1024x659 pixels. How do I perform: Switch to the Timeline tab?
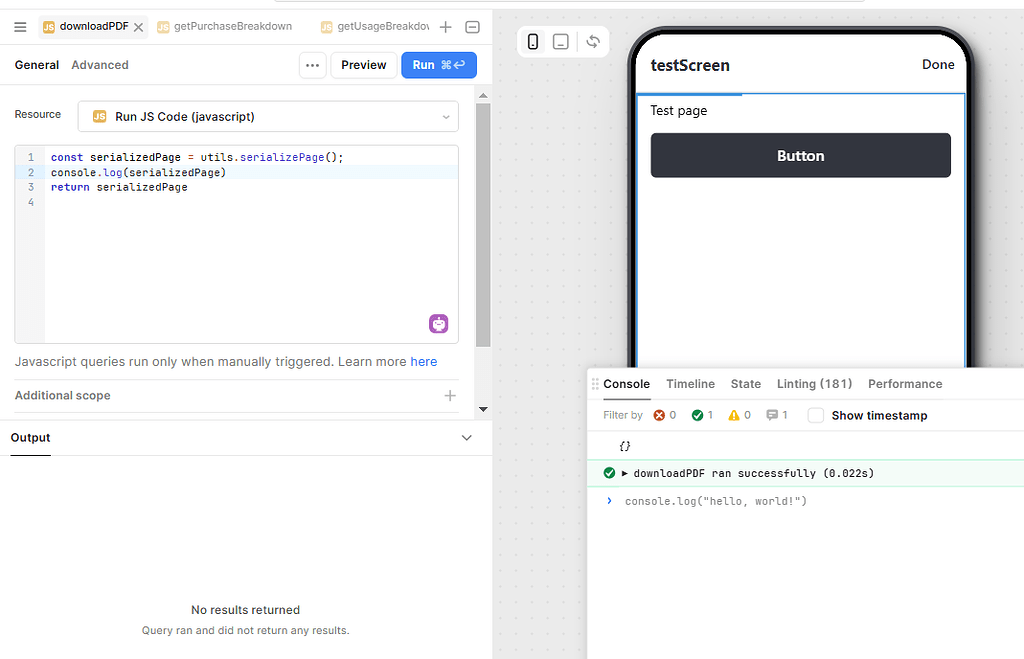coord(690,383)
